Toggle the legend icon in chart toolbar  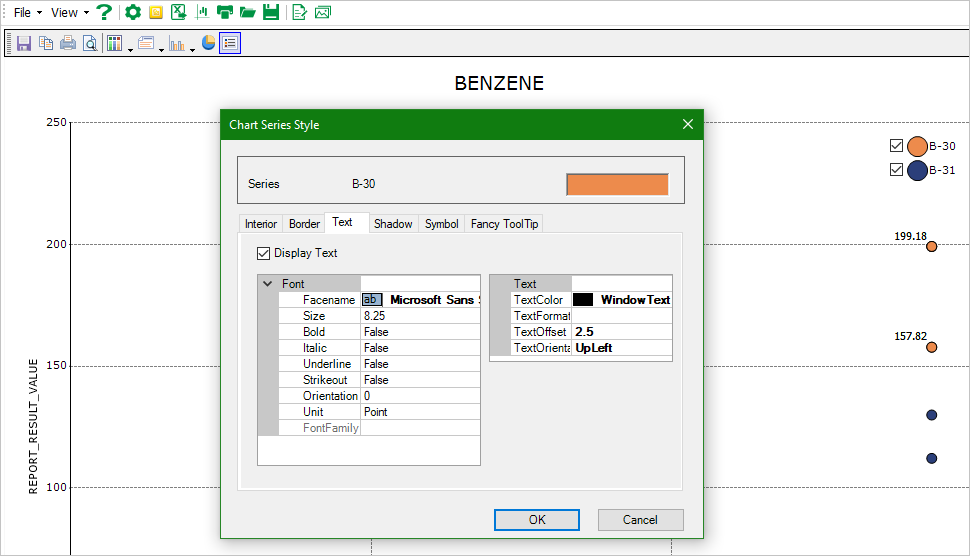coord(230,43)
